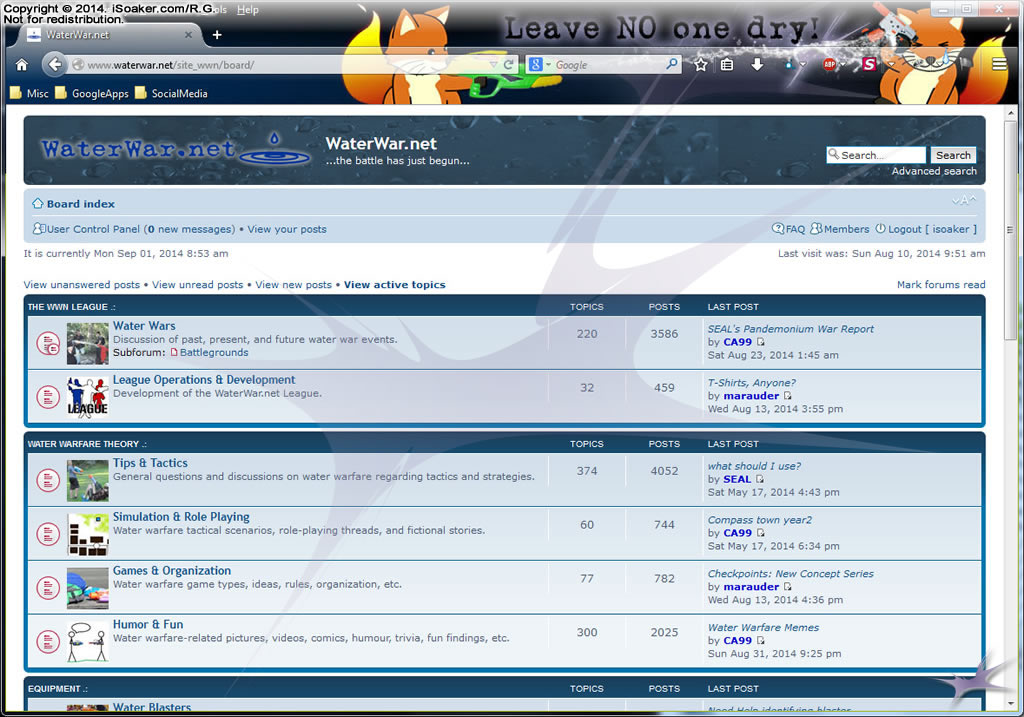Click View your posts
The image size is (1024, 717).
coord(287,229)
